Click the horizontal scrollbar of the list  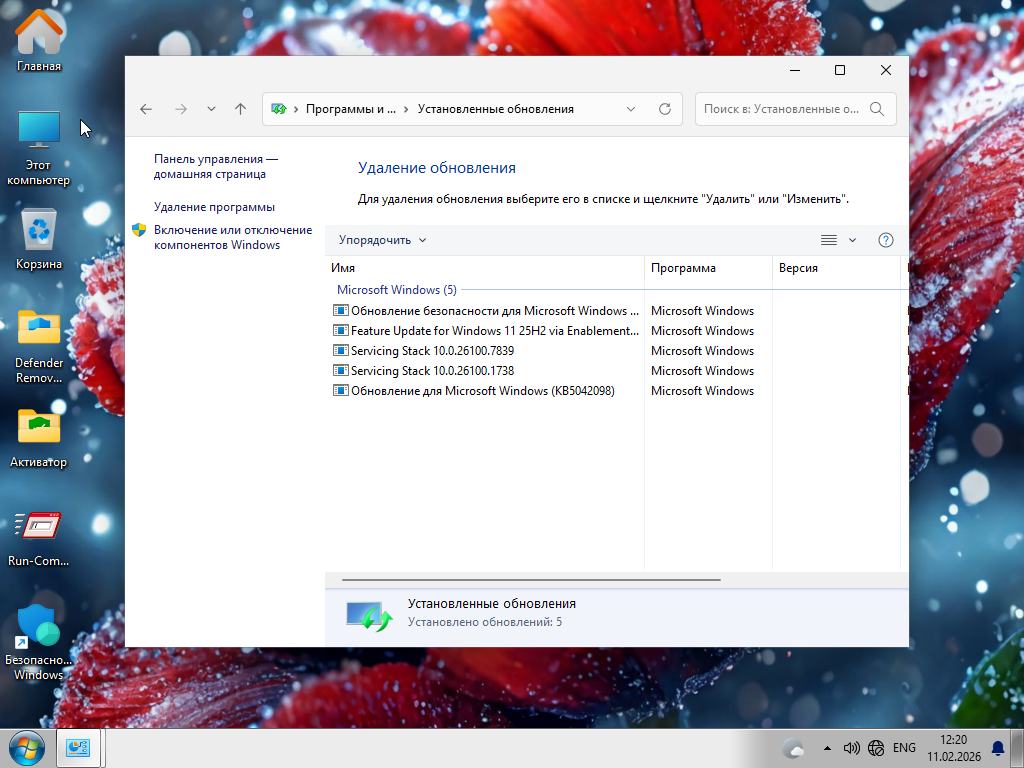point(531,579)
